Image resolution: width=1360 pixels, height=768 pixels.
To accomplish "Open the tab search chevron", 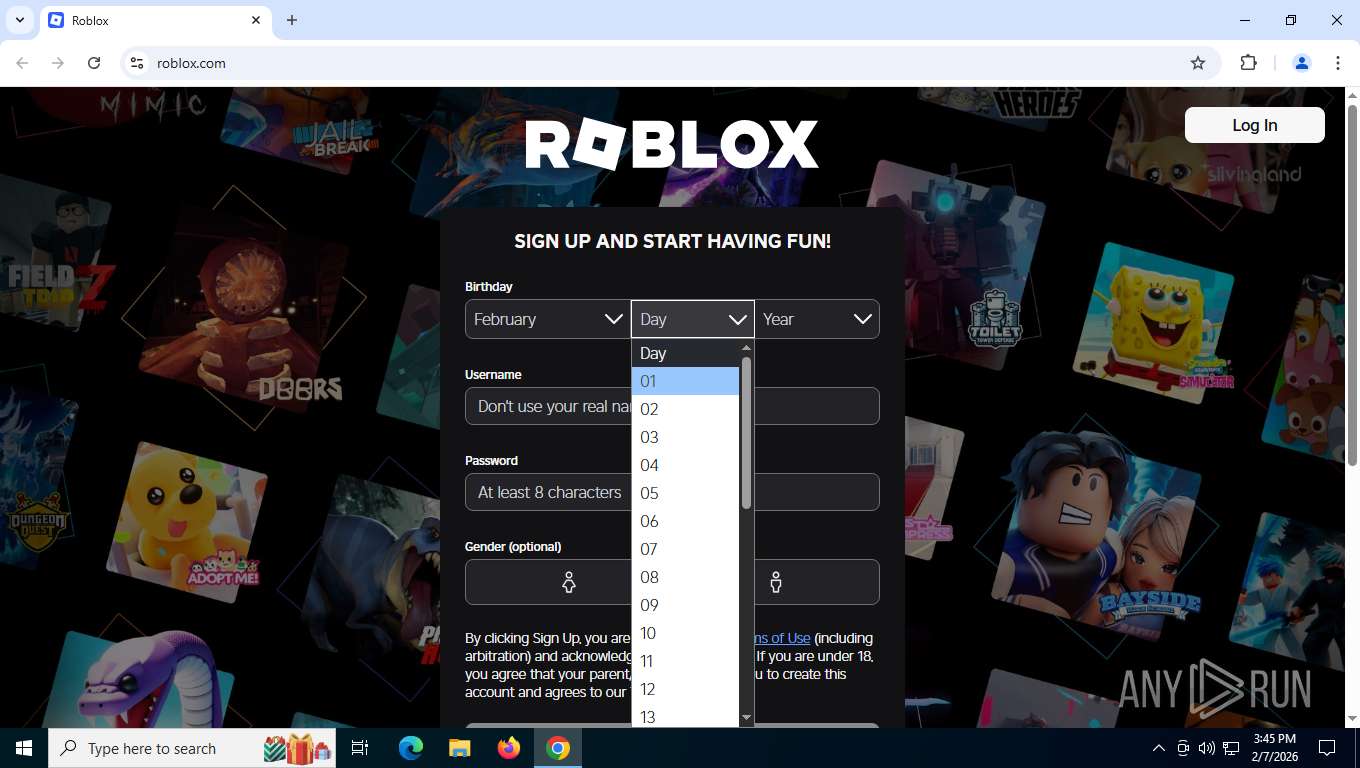I will [x=19, y=20].
